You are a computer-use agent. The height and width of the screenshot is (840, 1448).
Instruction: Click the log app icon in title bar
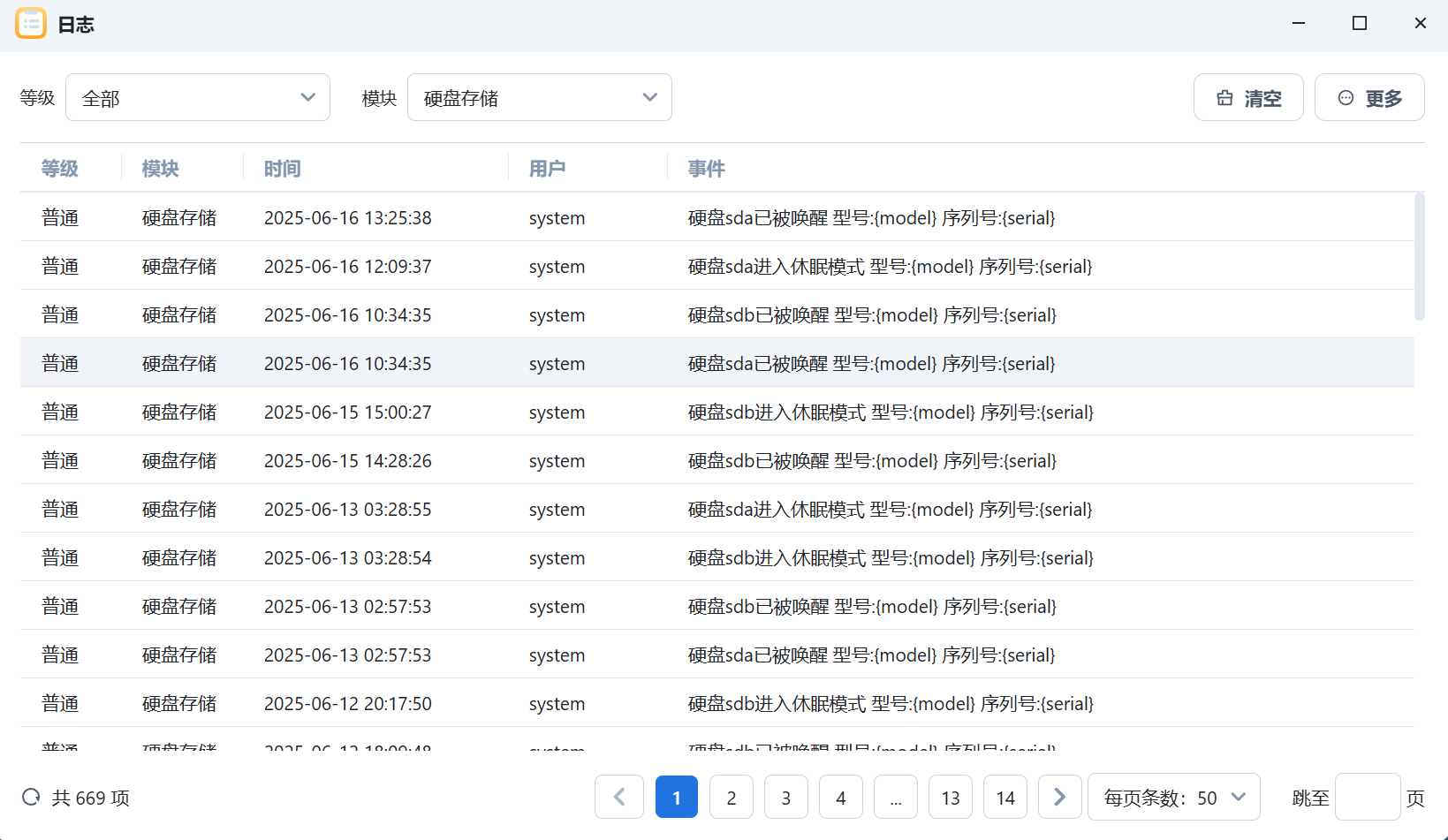(x=31, y=24)
